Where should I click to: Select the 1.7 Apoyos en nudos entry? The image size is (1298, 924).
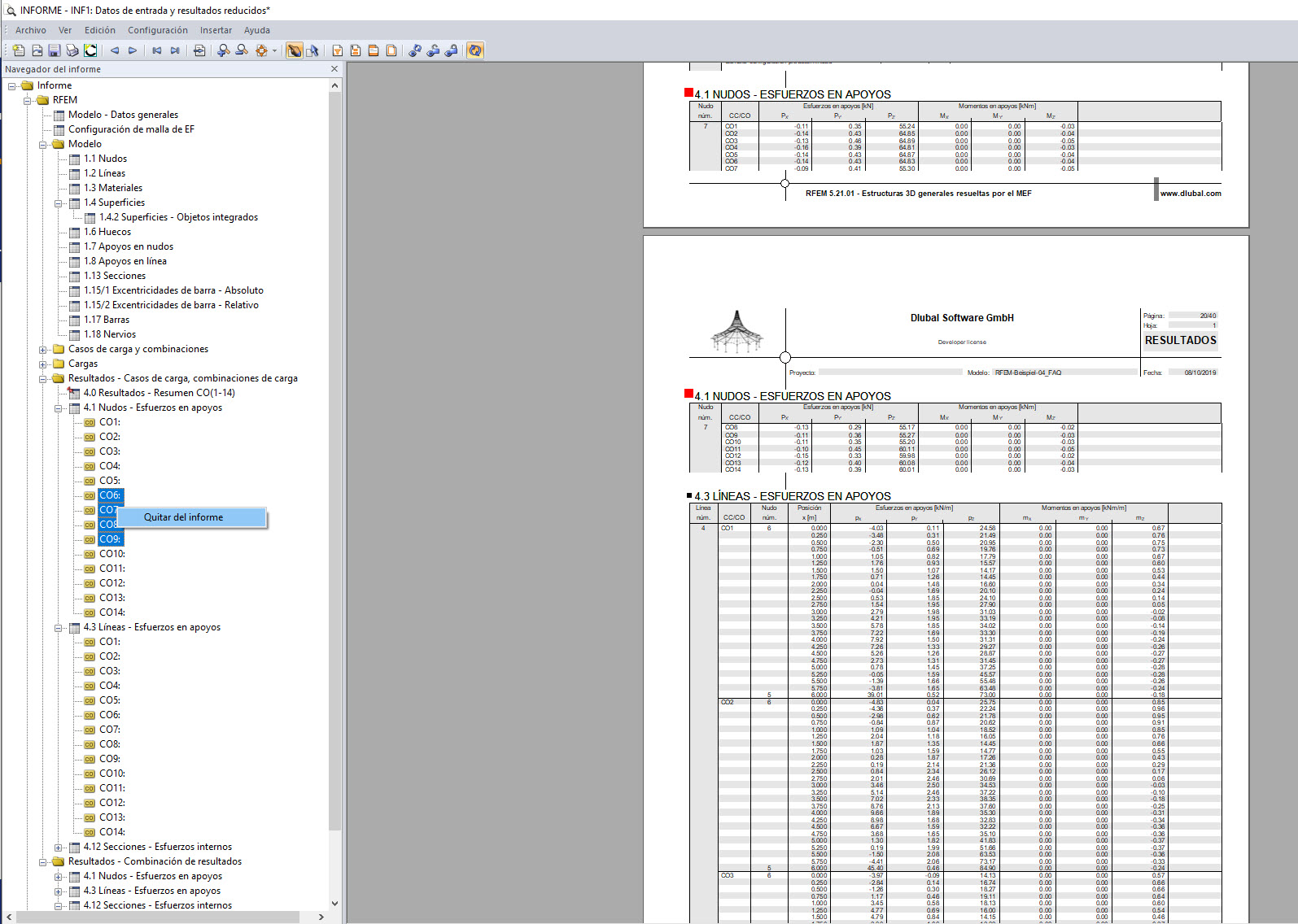(129, 246)
